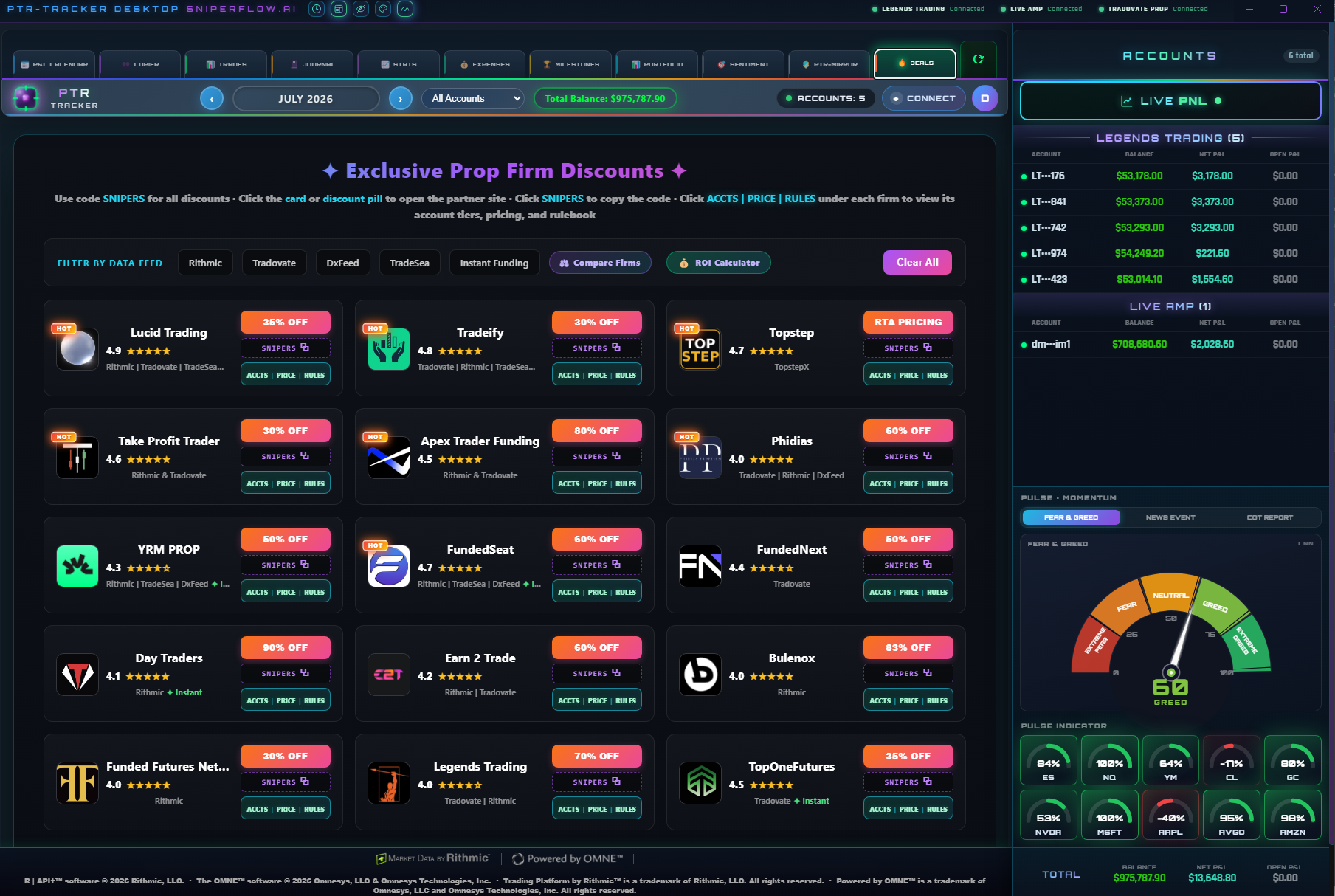This screenshot has width=1335, height=896.
Task: Click the FundedNext FN logo
Action: point(700,565)
